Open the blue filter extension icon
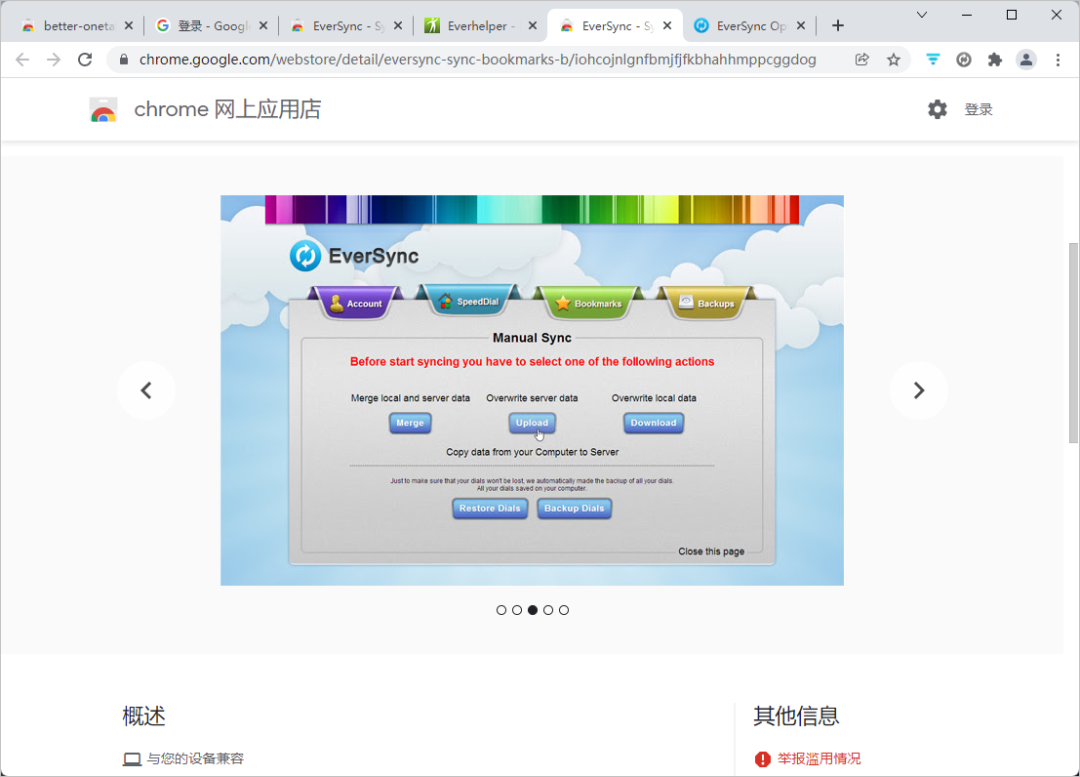The height and width of the screenshot is (777, 1080). point(933,60)
